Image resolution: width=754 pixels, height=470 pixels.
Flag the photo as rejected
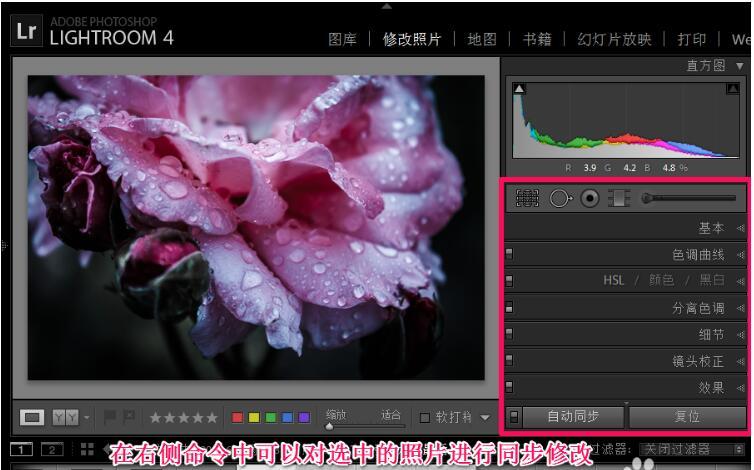click(129, 417)
